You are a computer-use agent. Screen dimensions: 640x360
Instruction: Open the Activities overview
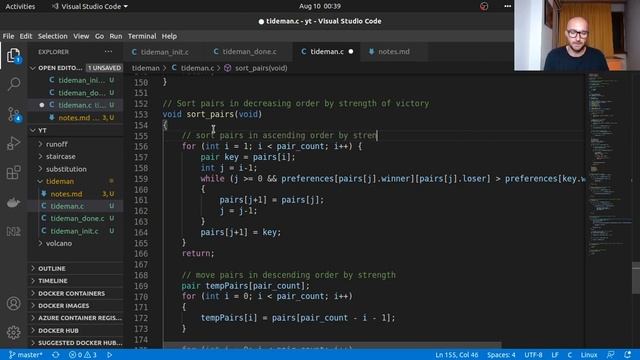click(x=20, y=6)
